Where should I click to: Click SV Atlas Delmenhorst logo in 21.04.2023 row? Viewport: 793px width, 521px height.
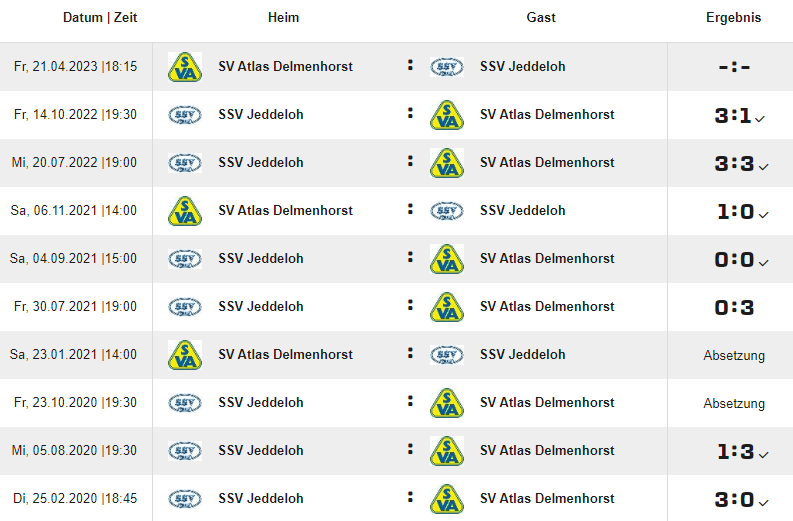point(185,67)
